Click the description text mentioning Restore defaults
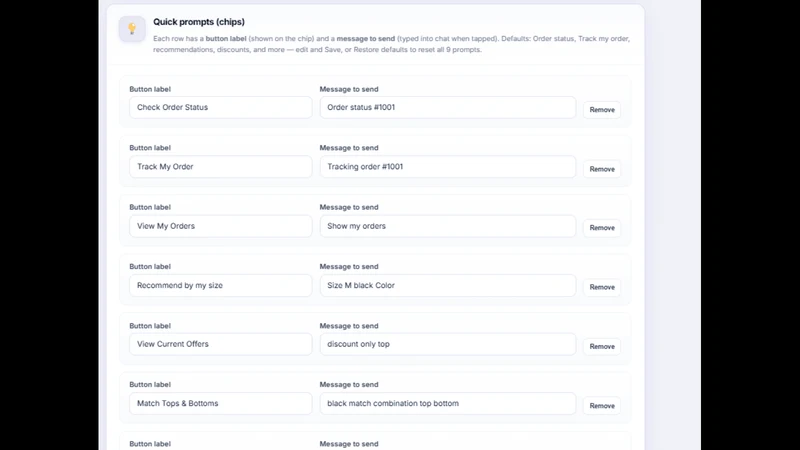Image resolution: width=800 pixels, height=450 pixels. pyautogui.click(x=391, y=44)
